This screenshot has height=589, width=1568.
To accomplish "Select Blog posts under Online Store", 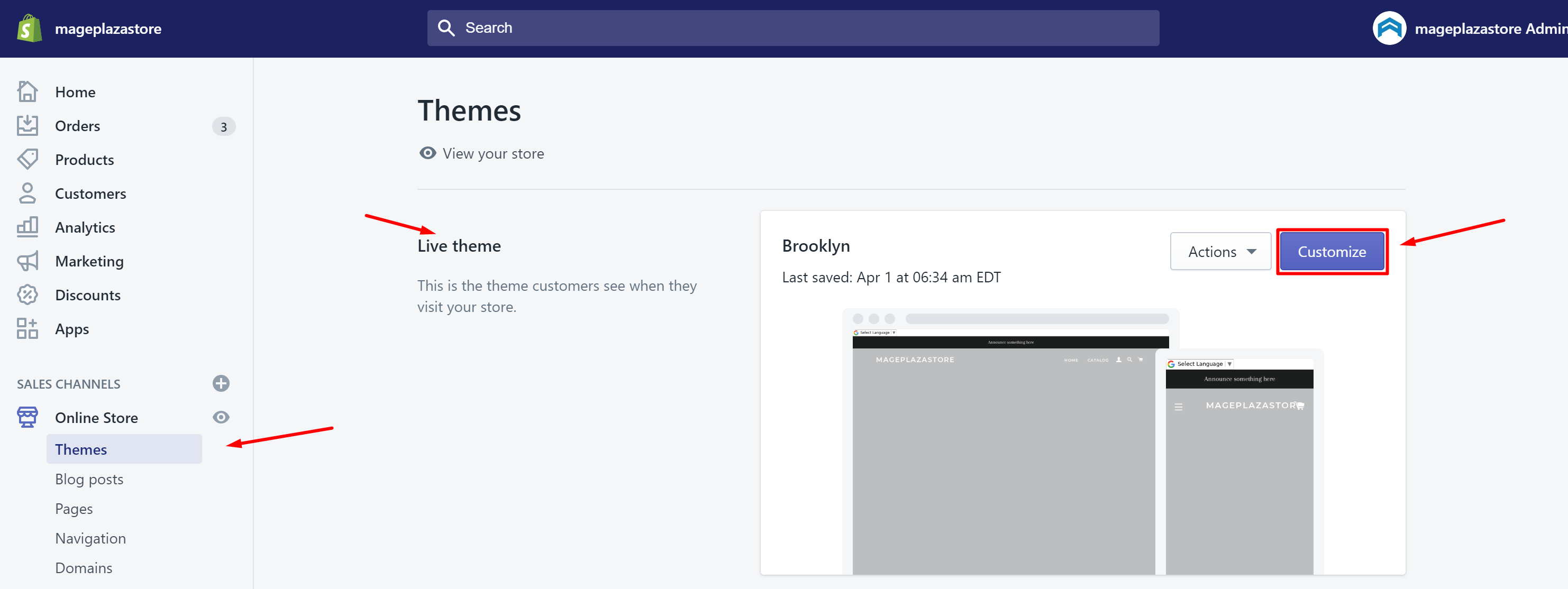I will tap(89, 480).
